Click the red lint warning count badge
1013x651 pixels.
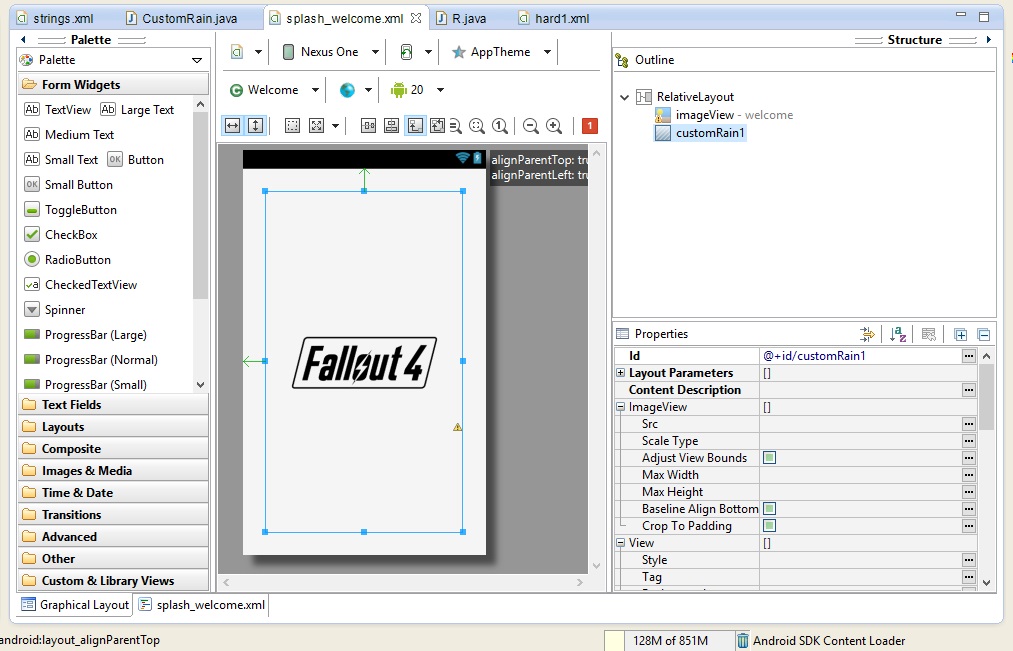(589, 126)
